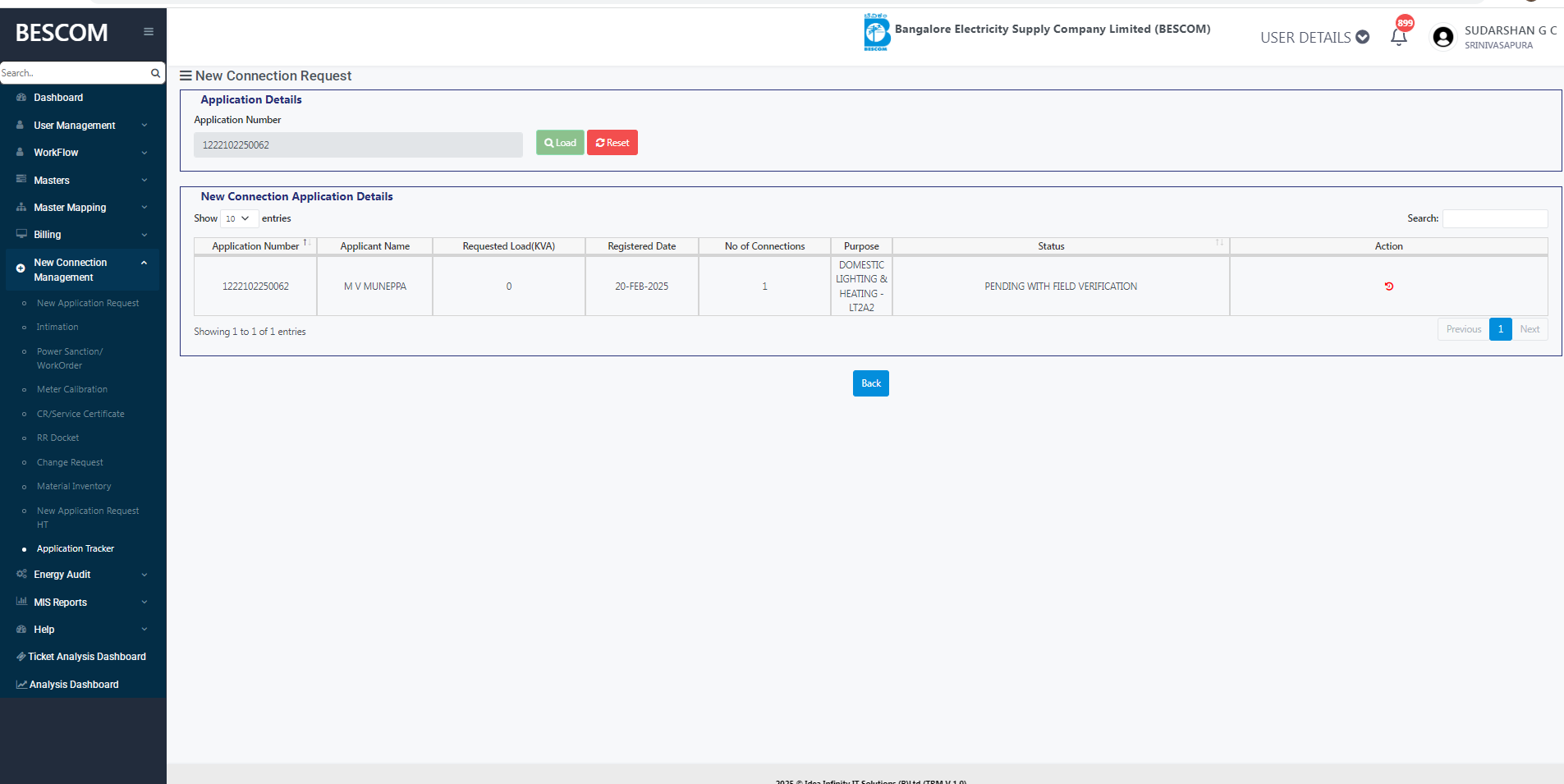
Task: Click the User Management person icon
Action: point(21,126)
